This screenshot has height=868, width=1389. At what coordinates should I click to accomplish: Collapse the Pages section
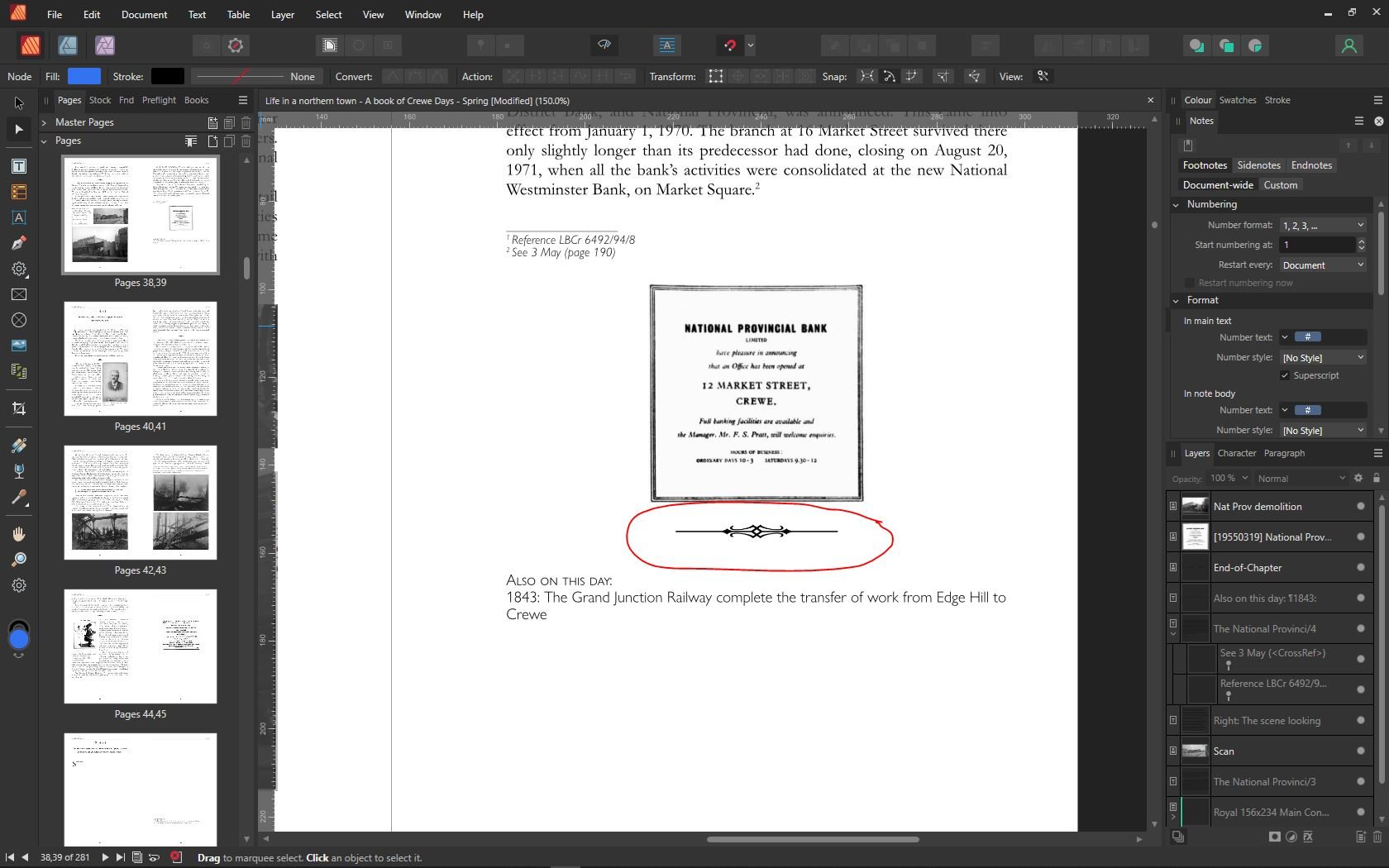pyautogui.click(x=44, y=141)
